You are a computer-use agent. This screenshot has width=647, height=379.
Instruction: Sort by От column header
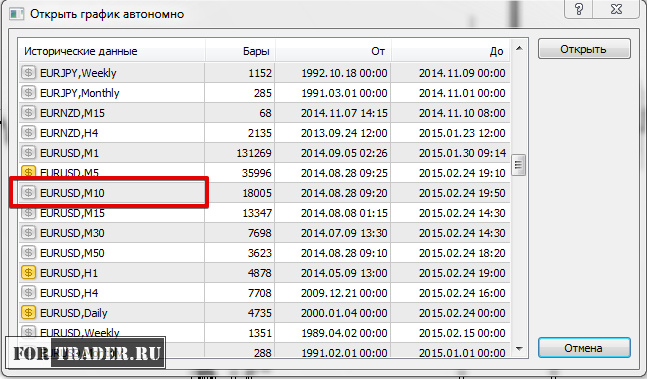pos(333,51)
